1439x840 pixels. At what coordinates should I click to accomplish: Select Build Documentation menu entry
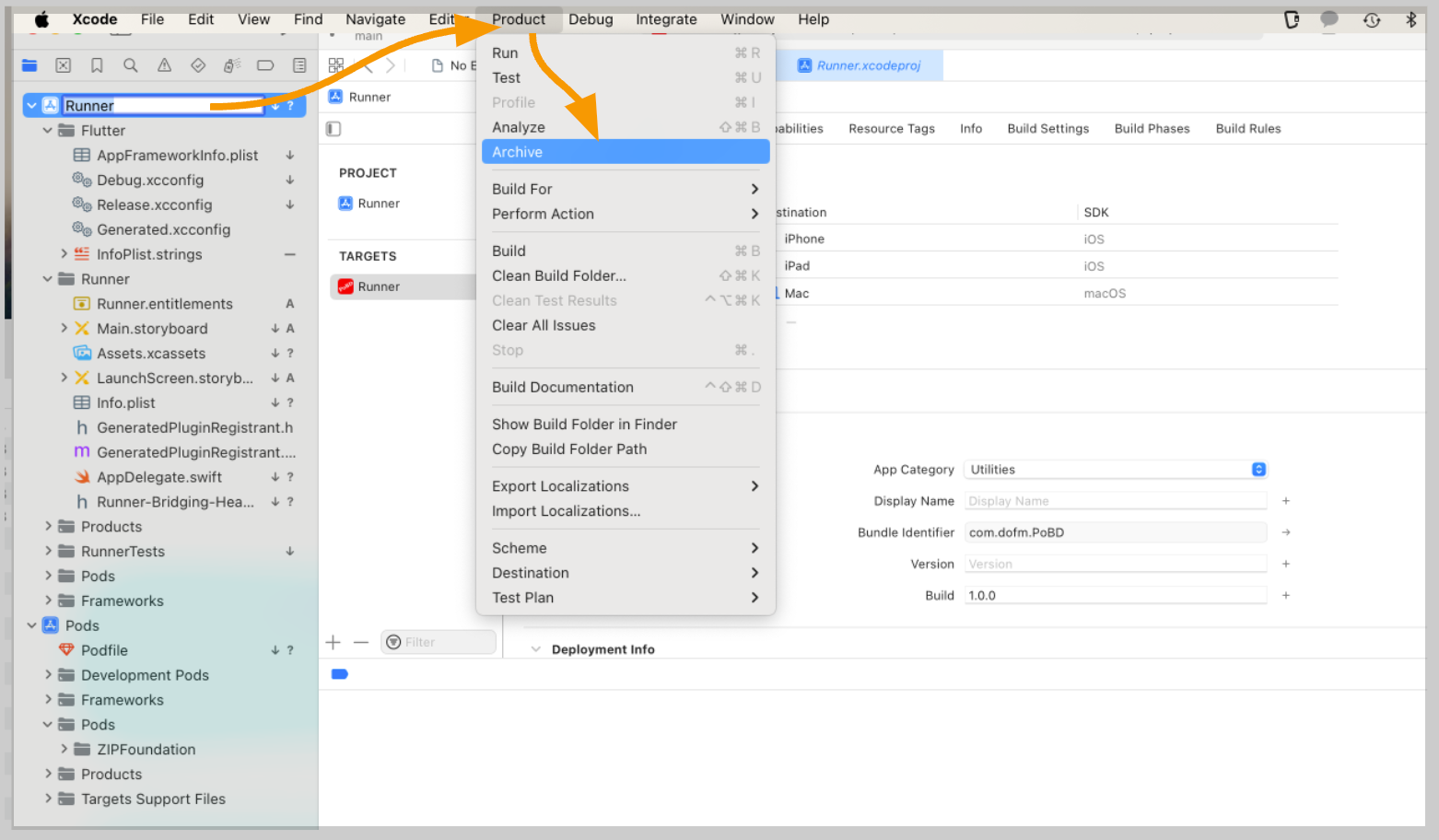pos(626,387)
